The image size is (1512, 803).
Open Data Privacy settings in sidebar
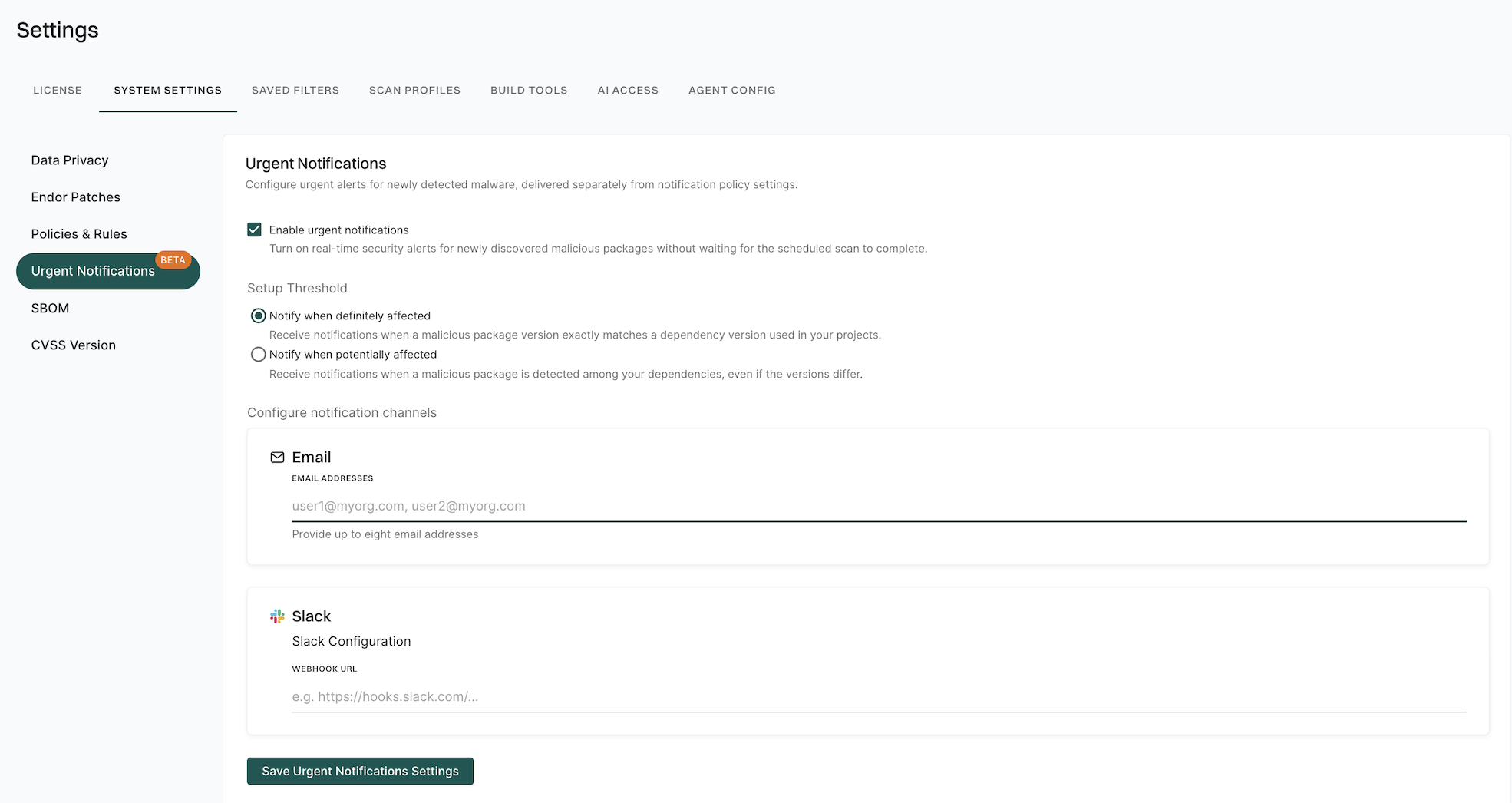click(70, 160)
